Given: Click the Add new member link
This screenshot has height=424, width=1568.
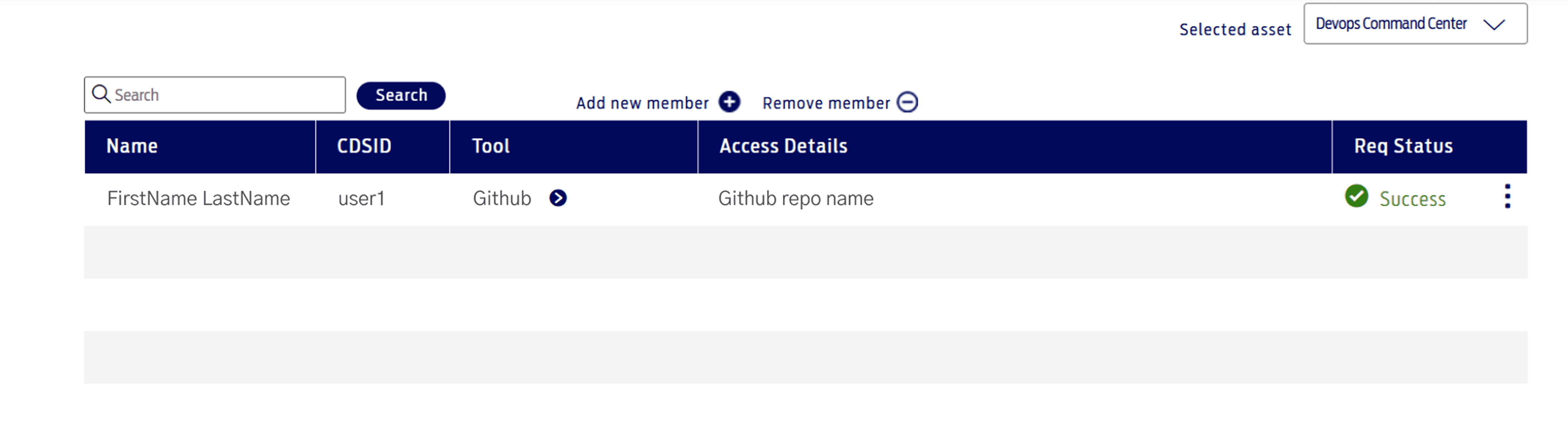Looking at the screenshot, I should [x=642, y=103].
